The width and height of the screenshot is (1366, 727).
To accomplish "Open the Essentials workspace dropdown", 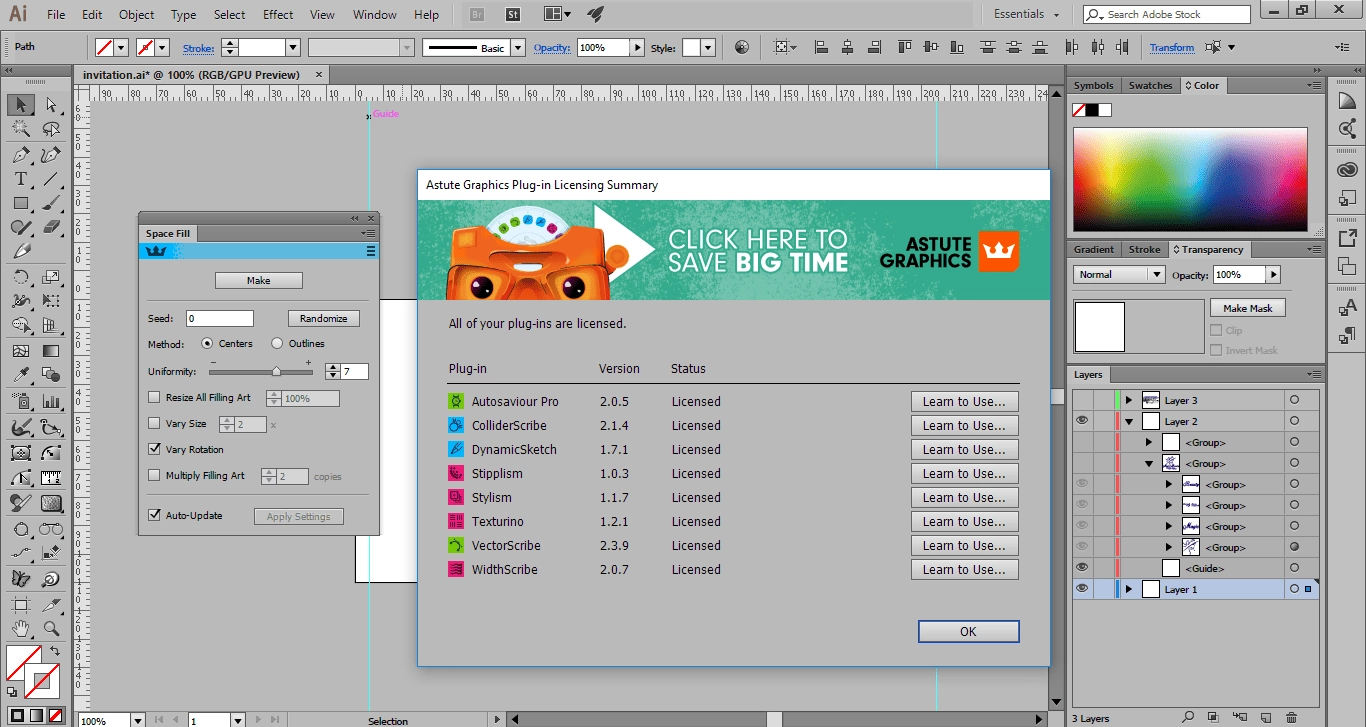I will 1027,14.
